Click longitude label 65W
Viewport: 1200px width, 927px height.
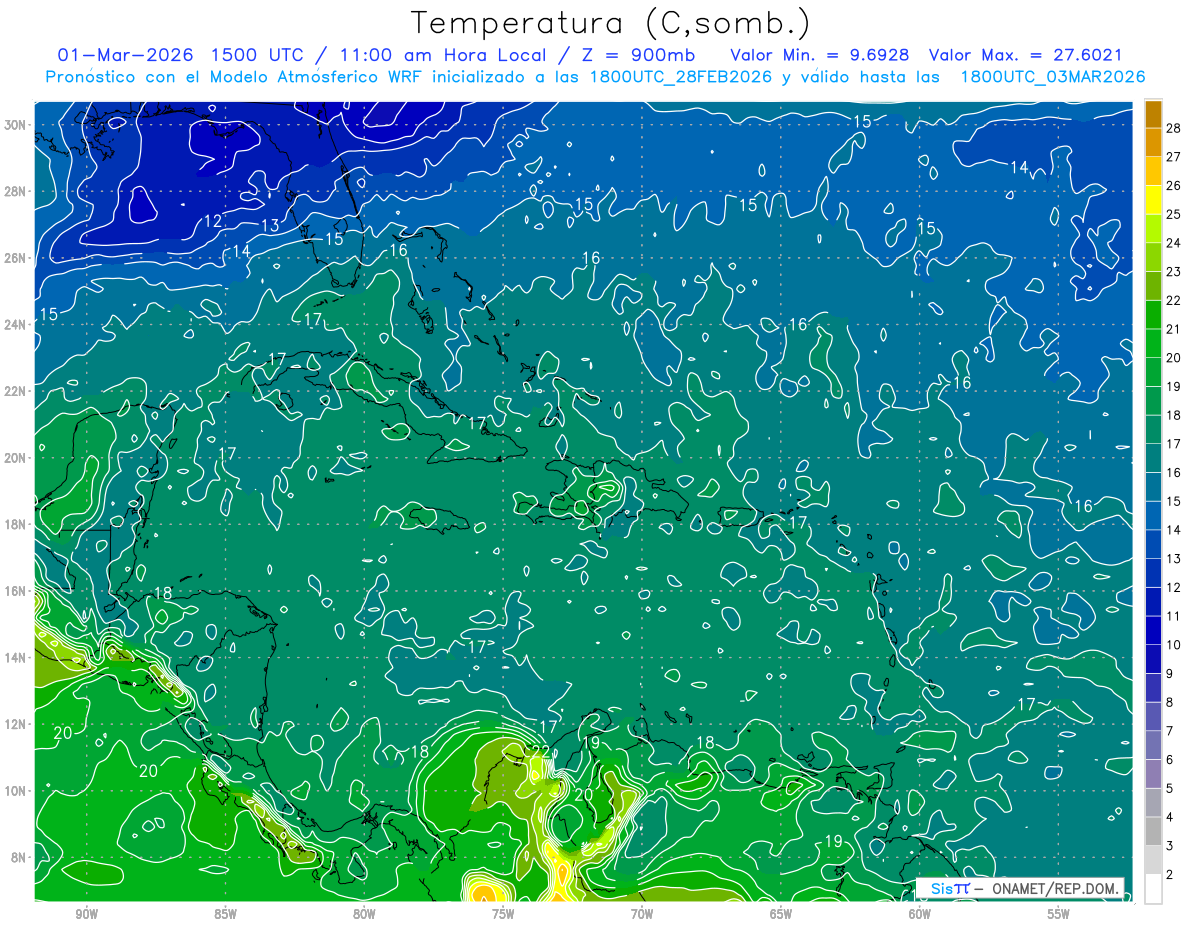click(x=781, y=914)
